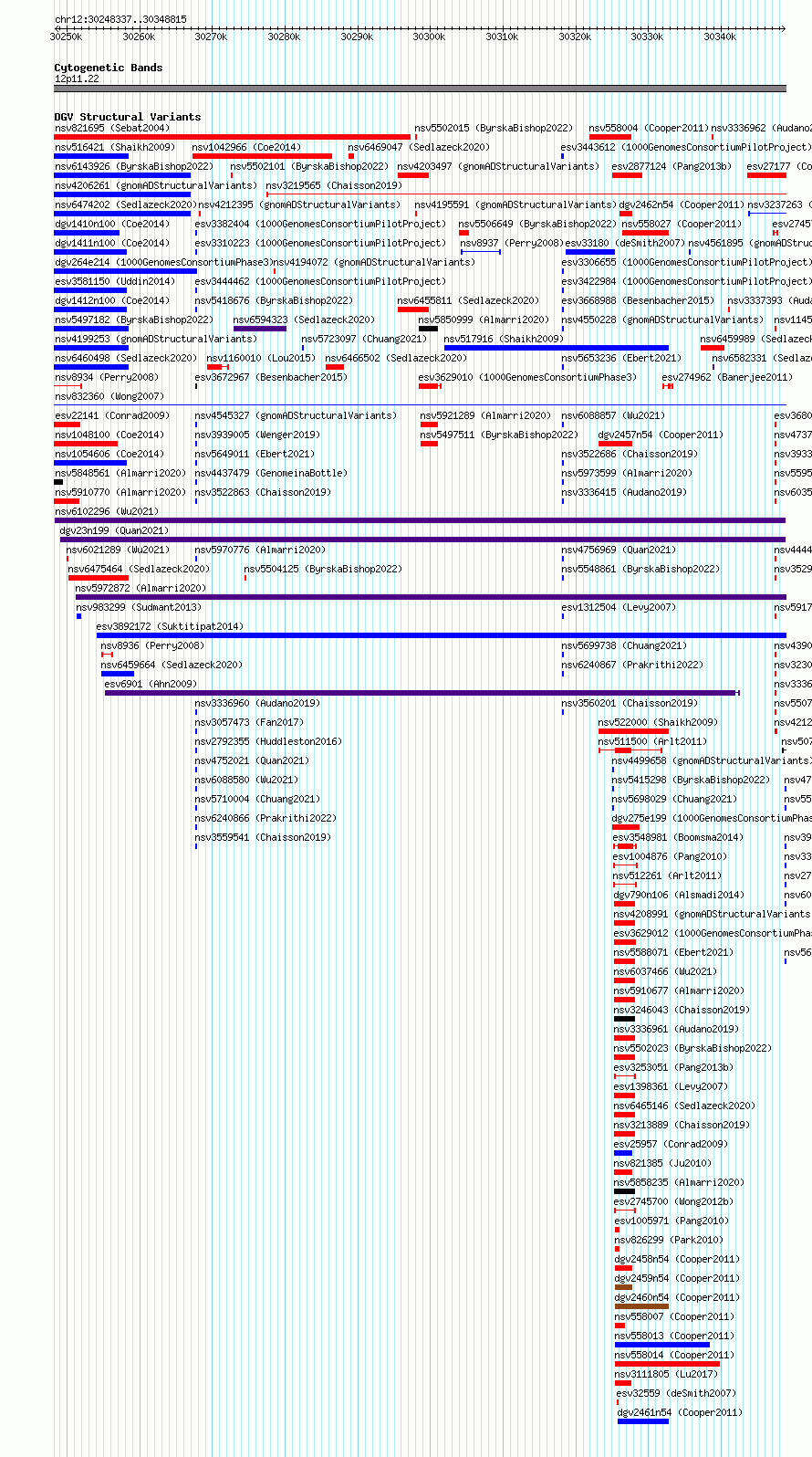Image resolution: width=812 pixels, height=1457 pixels.
Task: Click the dgv2461n54 (Cooper2011) label
Action: 680,1412
